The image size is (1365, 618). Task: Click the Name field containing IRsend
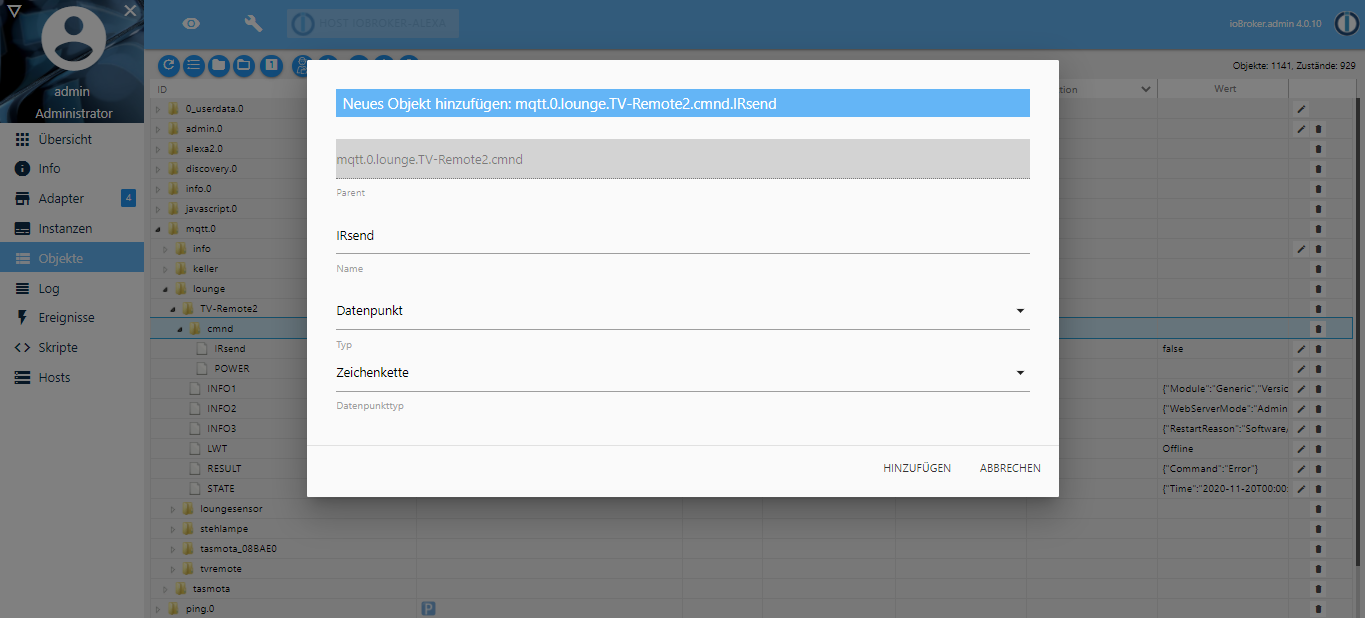[683, 236]
